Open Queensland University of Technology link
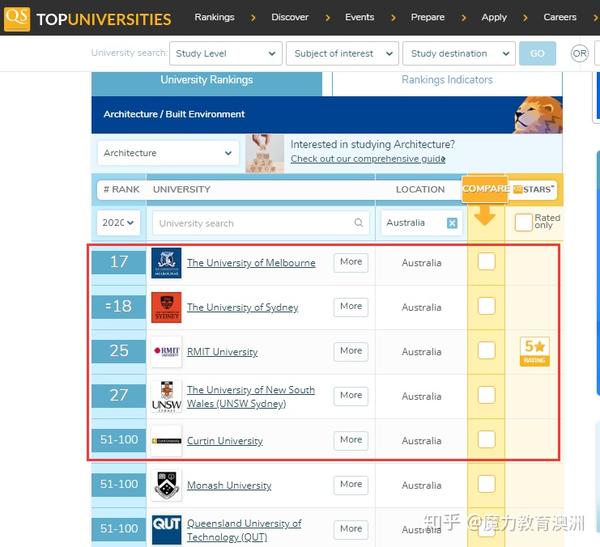 (x=244, y=530)
